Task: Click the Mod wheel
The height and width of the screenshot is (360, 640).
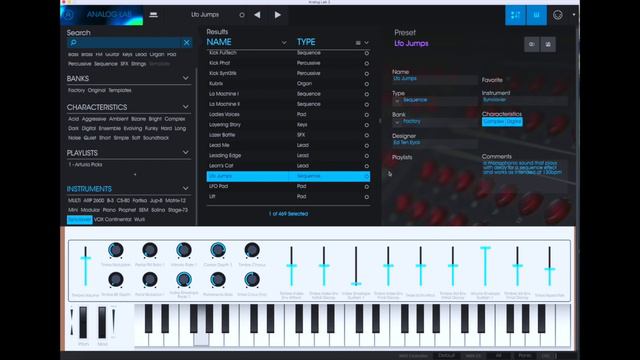Action: pos(102,322)
